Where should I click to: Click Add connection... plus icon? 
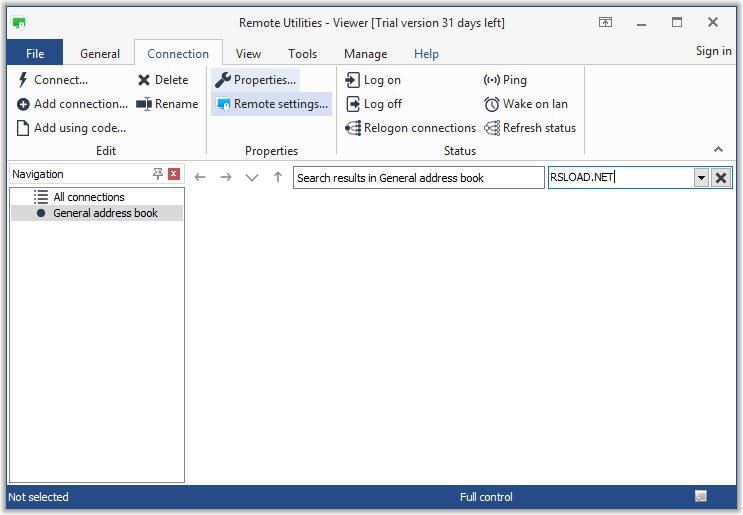click(23, 104)
